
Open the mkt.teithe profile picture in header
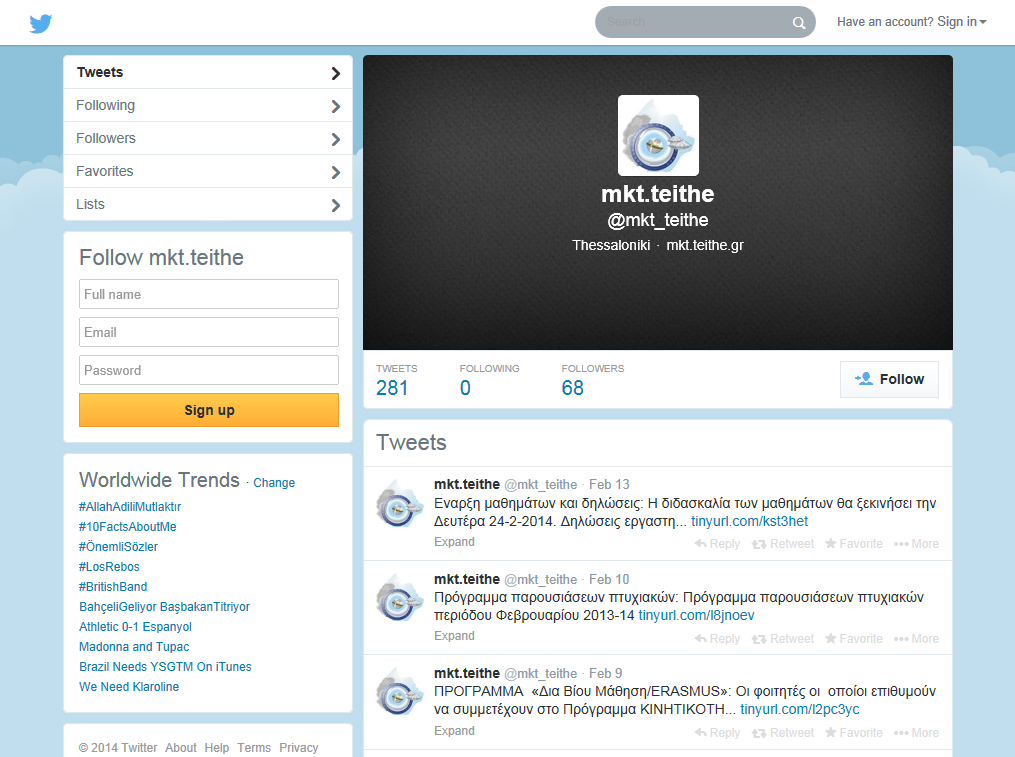pos(658,135)
